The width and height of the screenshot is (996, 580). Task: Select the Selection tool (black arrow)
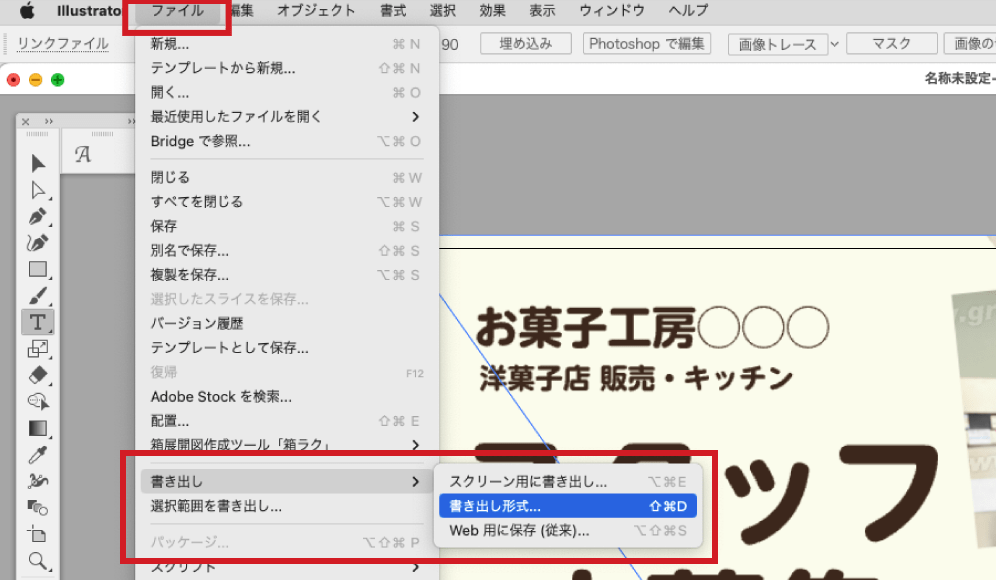pyautogui.click(x=38, y=163)
